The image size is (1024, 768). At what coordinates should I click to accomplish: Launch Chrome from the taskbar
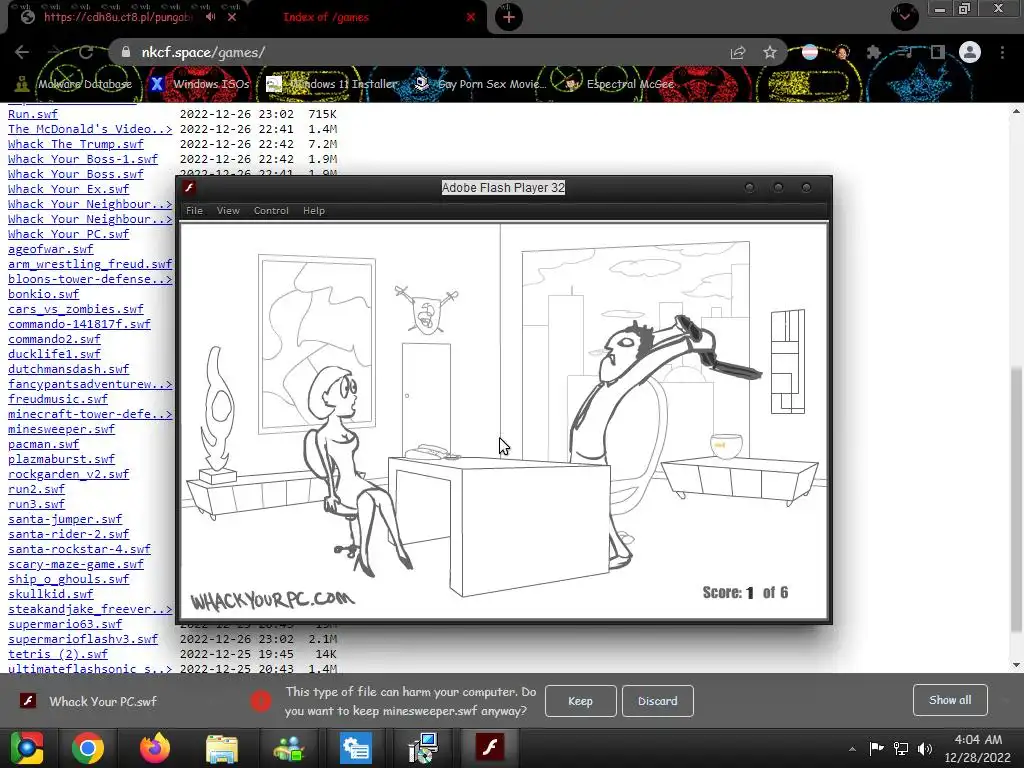tap(88, 748)
